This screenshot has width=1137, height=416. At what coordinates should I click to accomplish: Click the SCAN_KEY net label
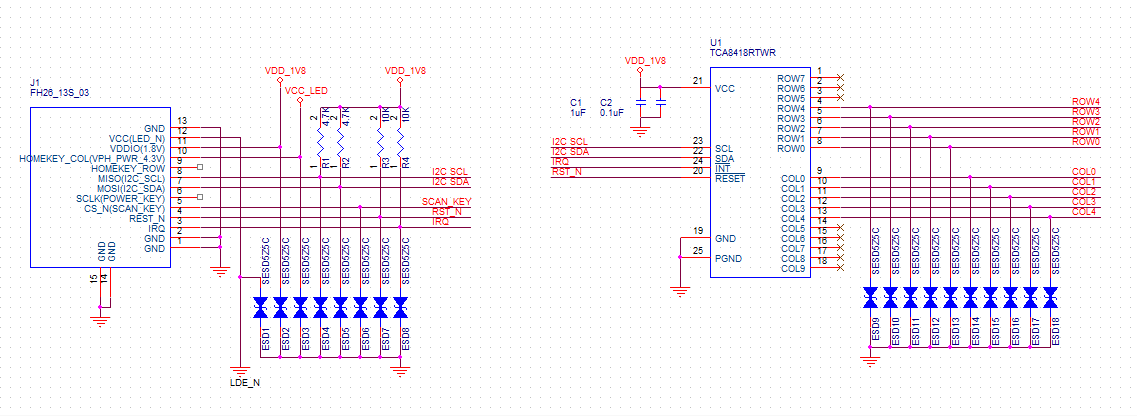tap(447, 202)
